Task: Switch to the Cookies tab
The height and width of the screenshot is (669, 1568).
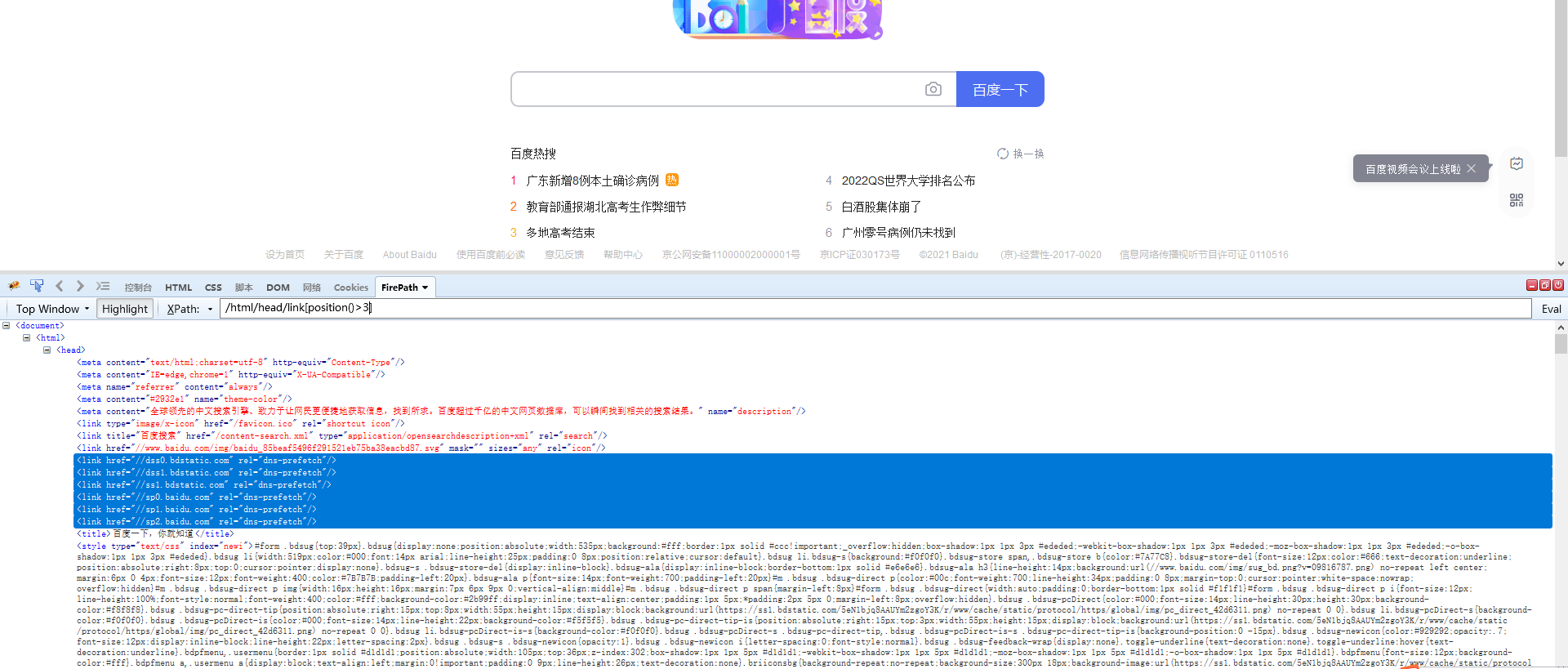Action: (351, 288)
